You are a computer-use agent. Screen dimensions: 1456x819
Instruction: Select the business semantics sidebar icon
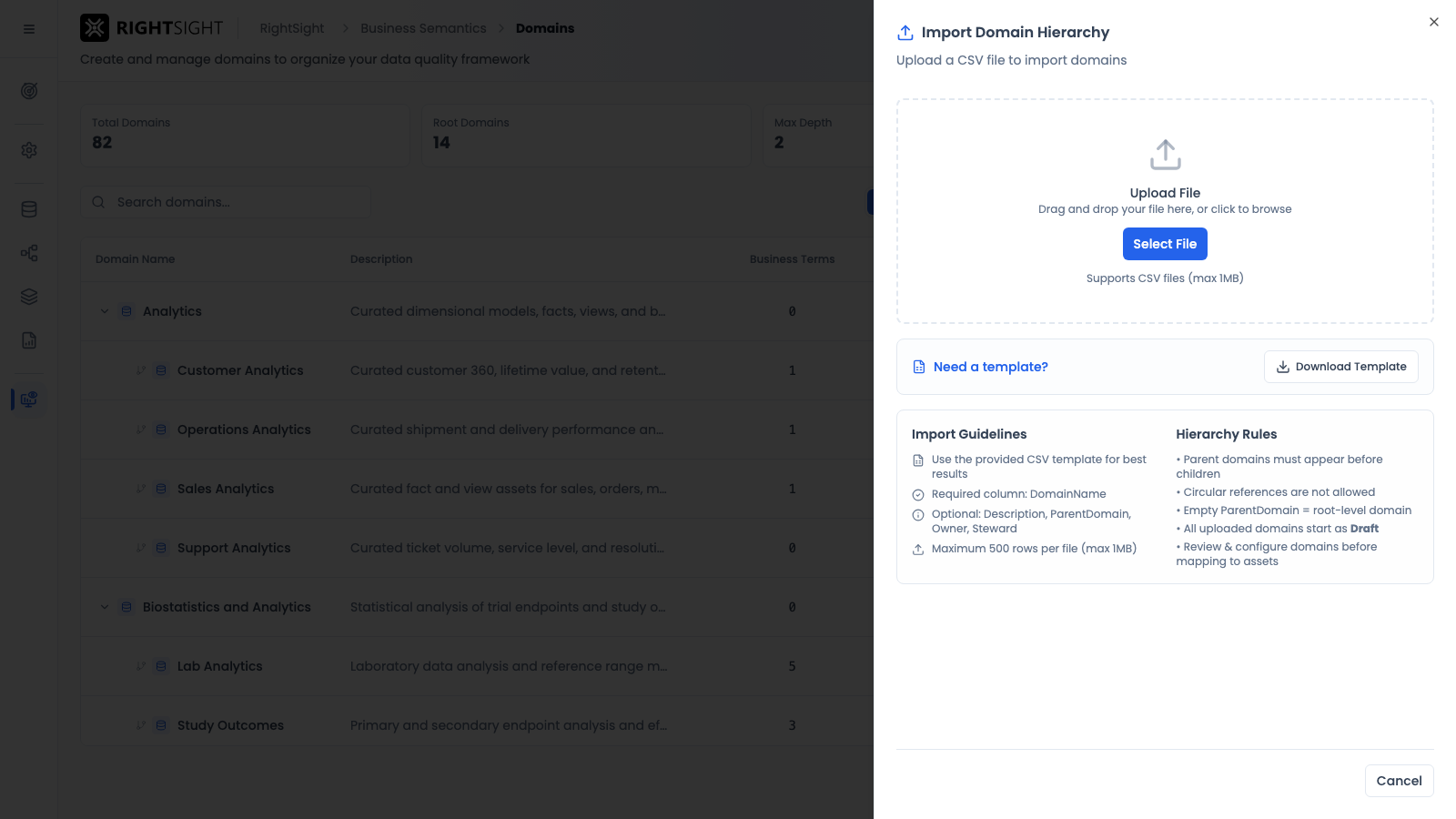(x=29, y=399)
